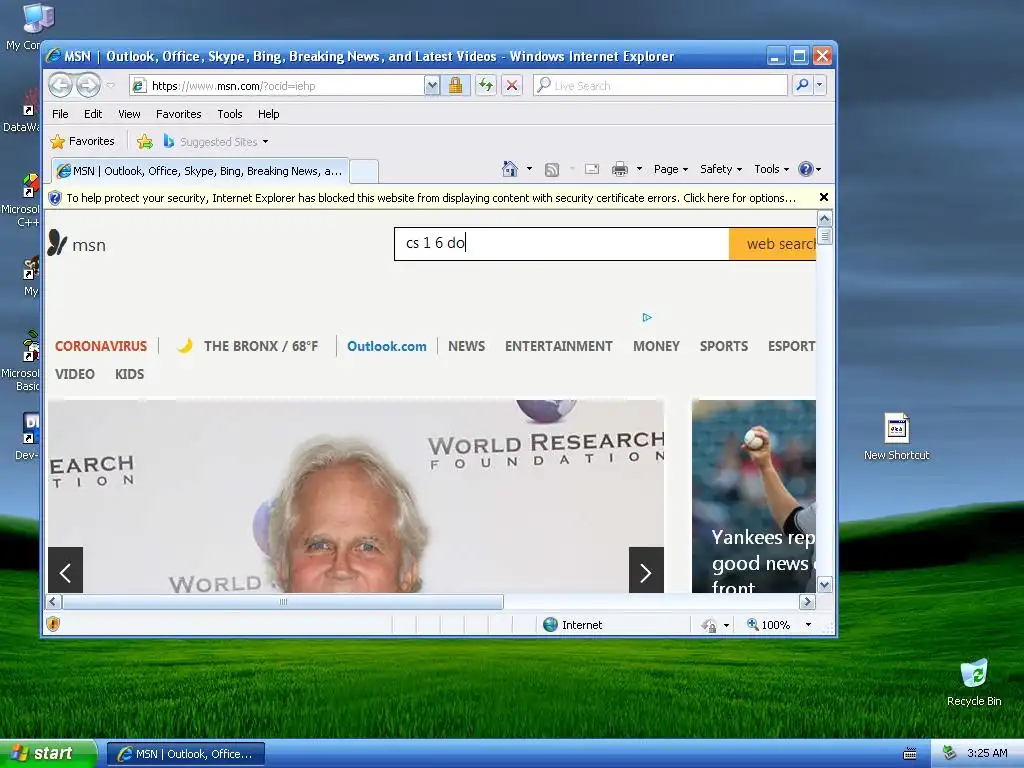This screenshot has height=768, width=1024.
Task: Click the Internet zone globe icon
Action: tap(551, 624)
